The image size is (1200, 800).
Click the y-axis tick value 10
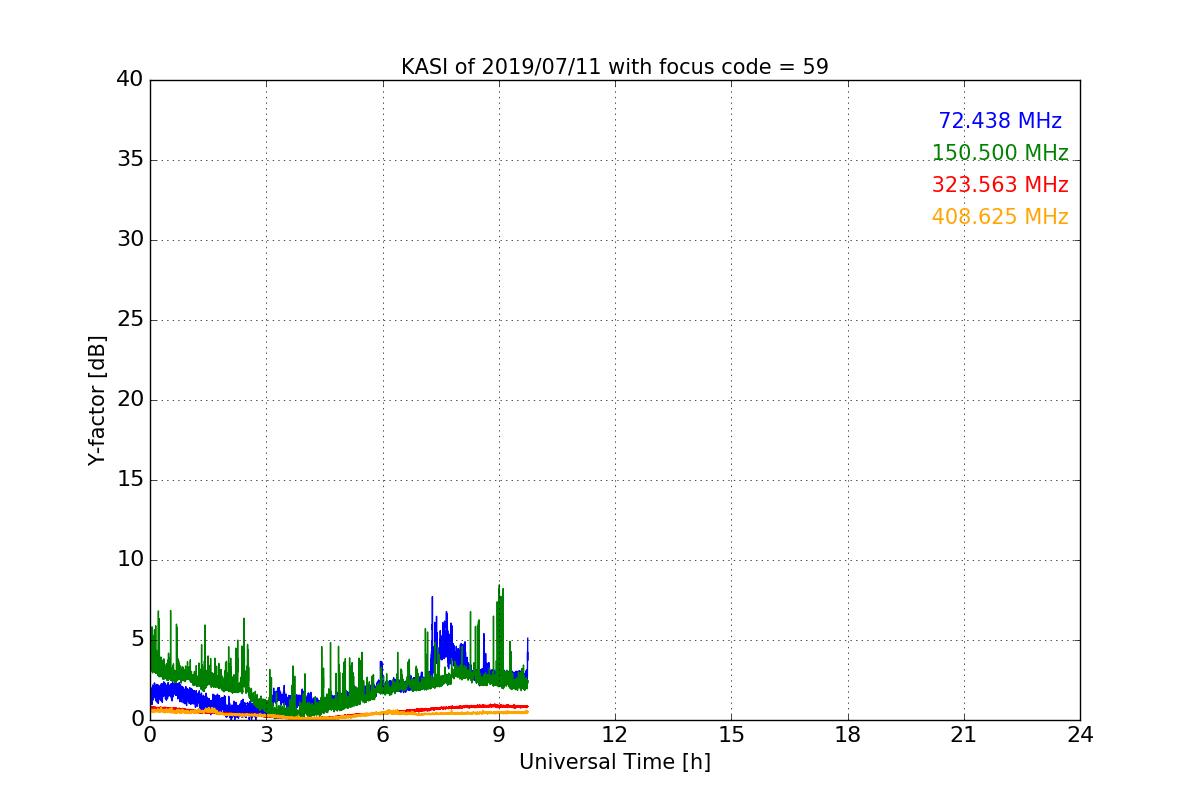pyautogui.click(x=130, y=560)
